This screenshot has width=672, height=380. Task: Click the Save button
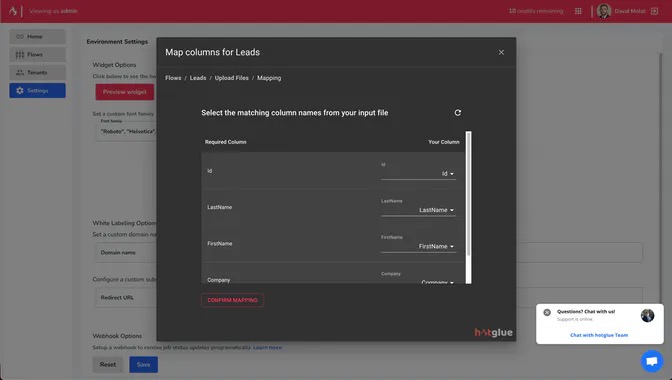click(x=144, y=365)
